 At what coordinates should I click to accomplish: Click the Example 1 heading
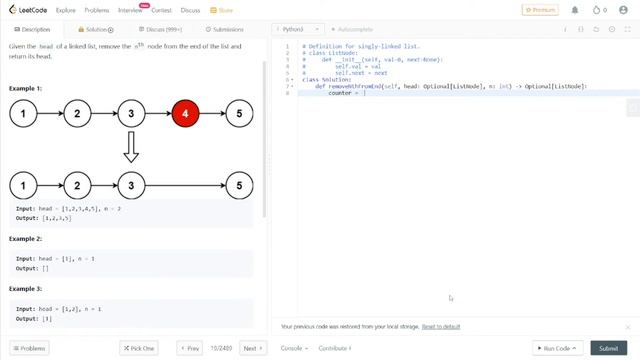(x=25, y=89)
